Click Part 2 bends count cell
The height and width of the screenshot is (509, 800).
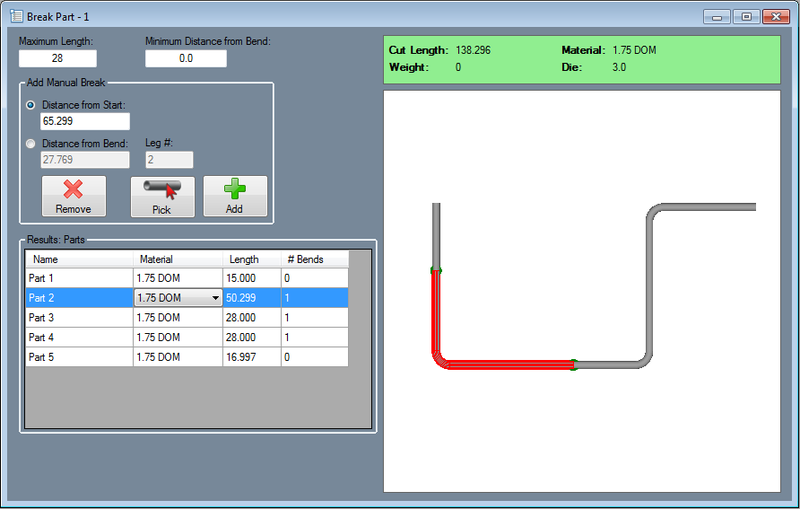tap(315, 298)
